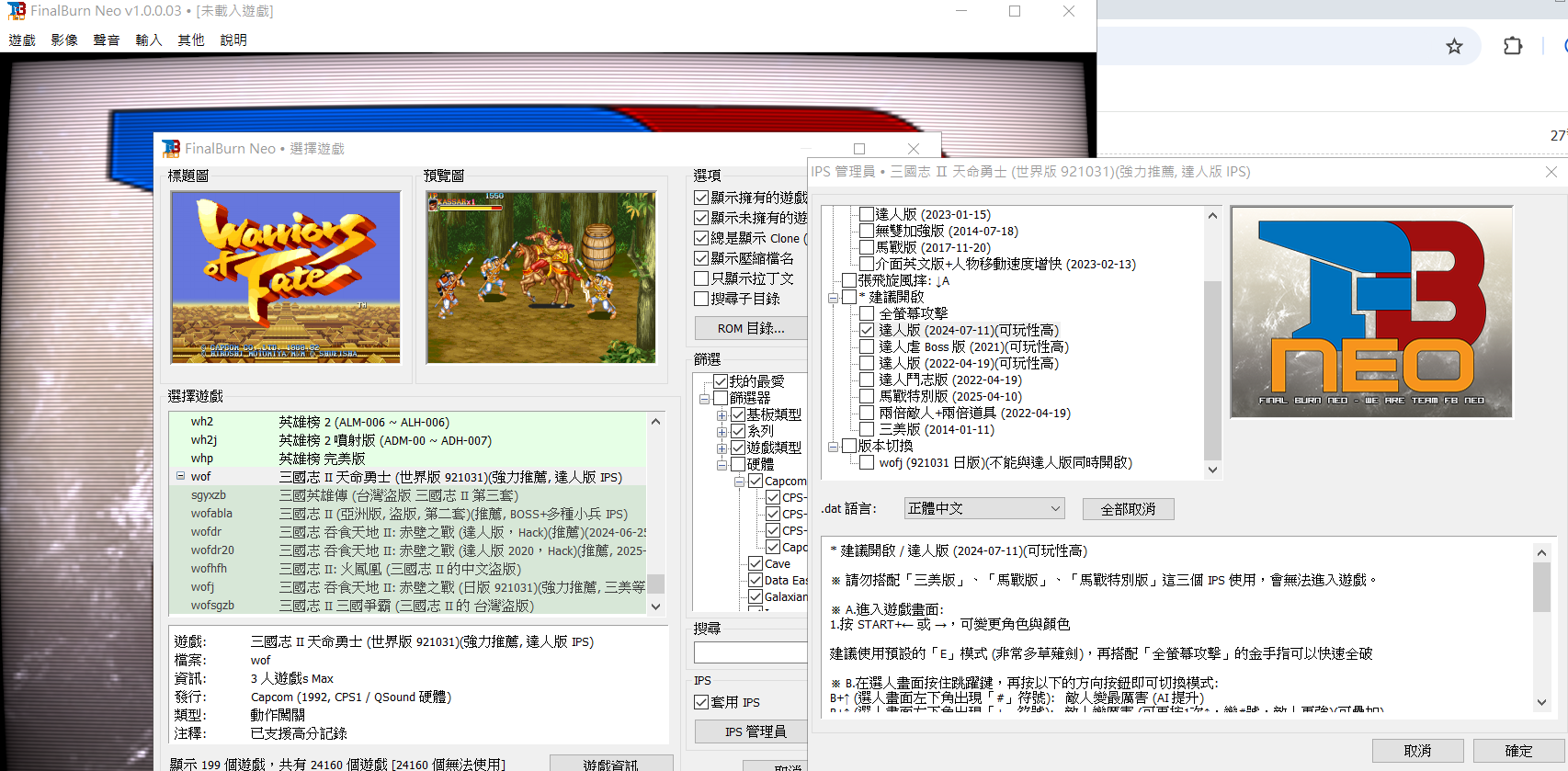Uncheck 達人版 (2024-07-11) patch
1568x771 pixels.
[x=867, y=330]
